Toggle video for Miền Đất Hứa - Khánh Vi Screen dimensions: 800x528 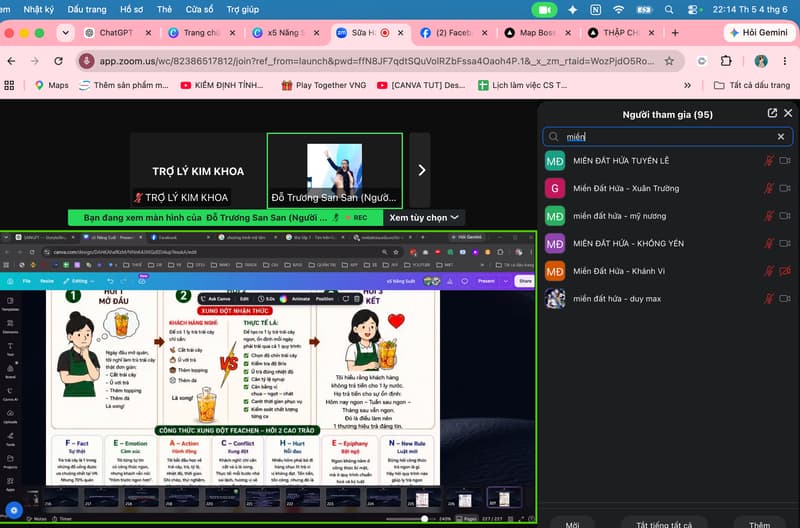point(785,271)
